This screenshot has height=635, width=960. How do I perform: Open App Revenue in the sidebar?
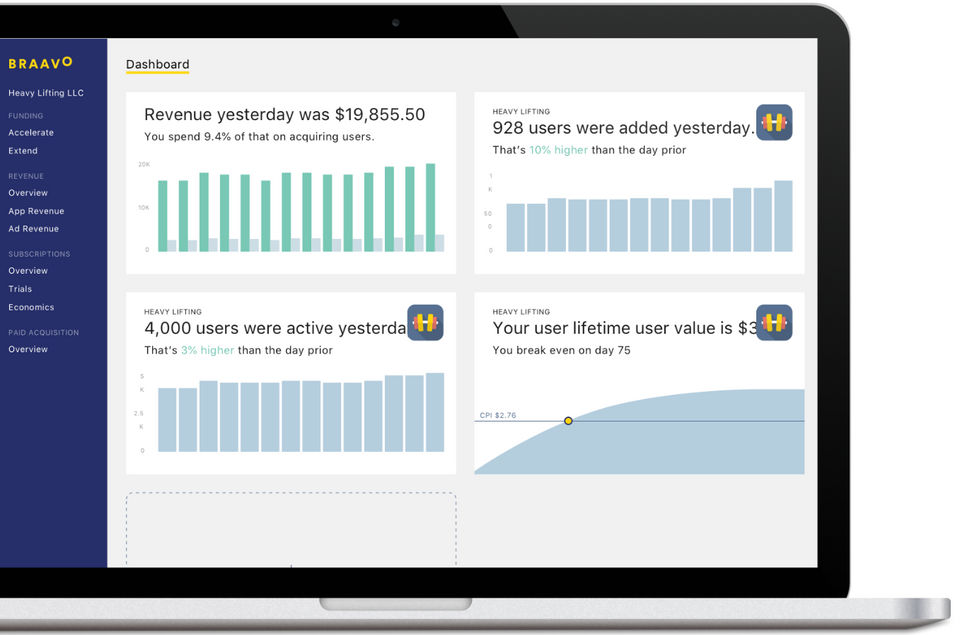pos(36,211)
